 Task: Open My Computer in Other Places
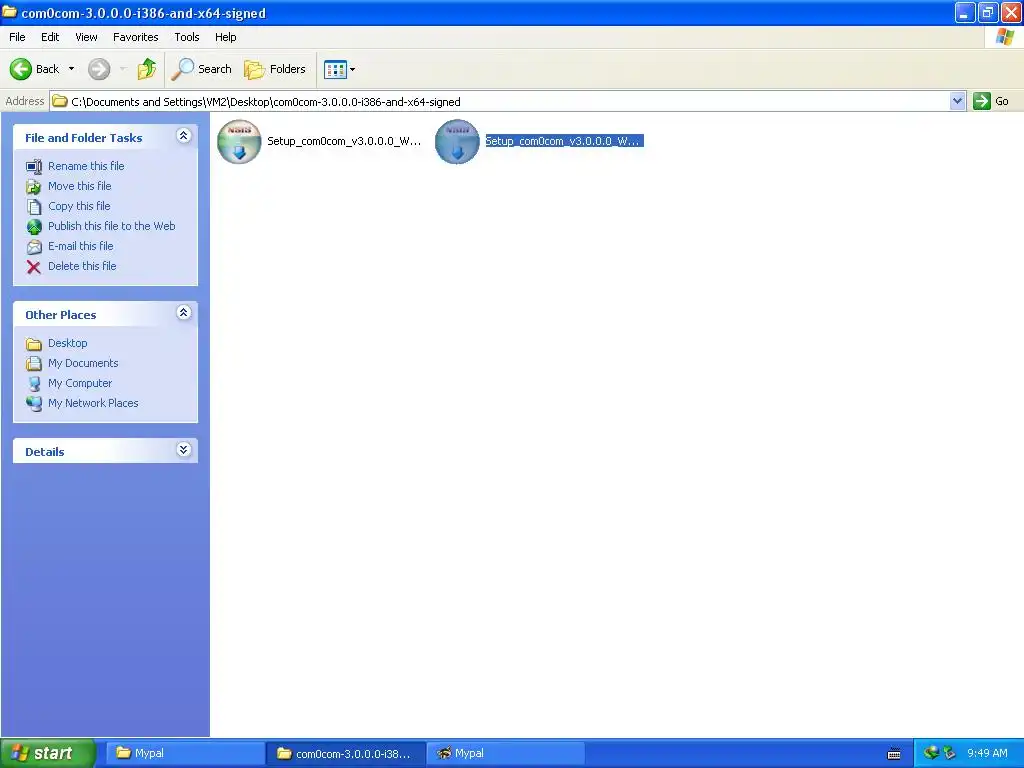[x=80, y=383]
